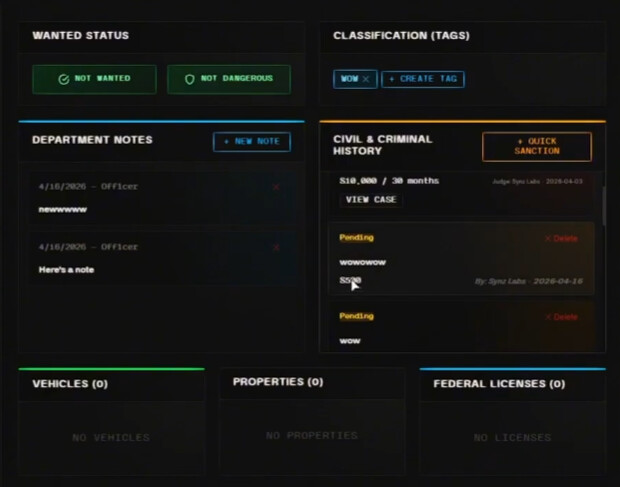Open the + QUICK SANCTION button
This screenshot has width=620, height=487.
[537, 146]
